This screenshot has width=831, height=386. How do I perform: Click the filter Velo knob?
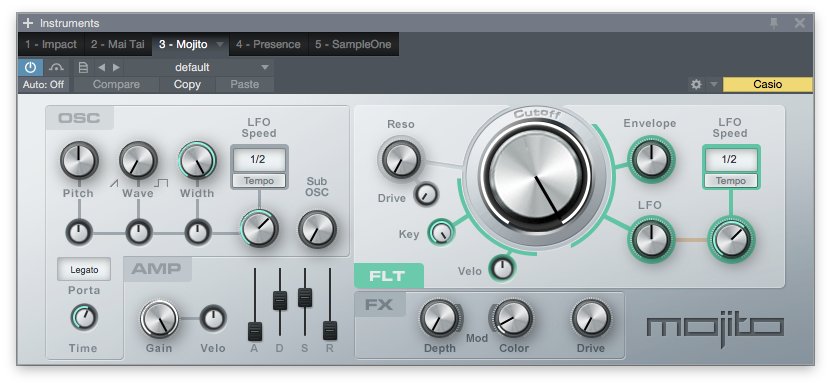(501, 268)
